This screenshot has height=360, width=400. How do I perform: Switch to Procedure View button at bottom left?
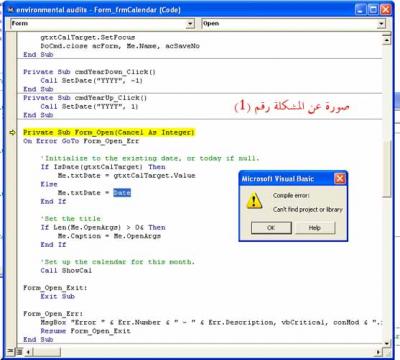[11, 351]
